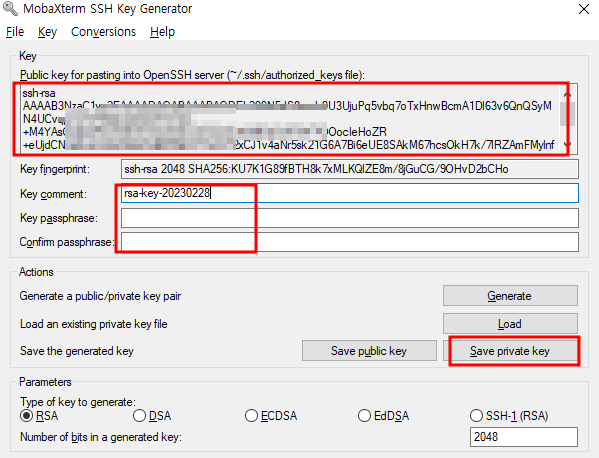599x458 pixels.
Task: Click the 'Key fingerprint:' label
Action: [x=55, y=169]
